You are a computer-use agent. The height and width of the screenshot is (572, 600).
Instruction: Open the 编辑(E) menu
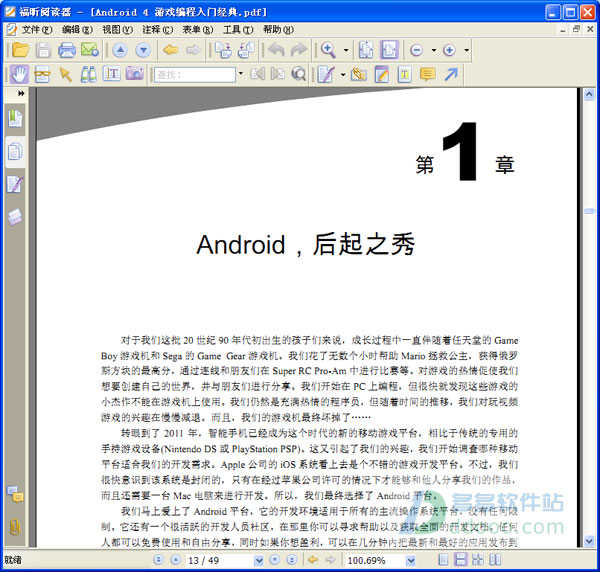(x=77, y=29)
